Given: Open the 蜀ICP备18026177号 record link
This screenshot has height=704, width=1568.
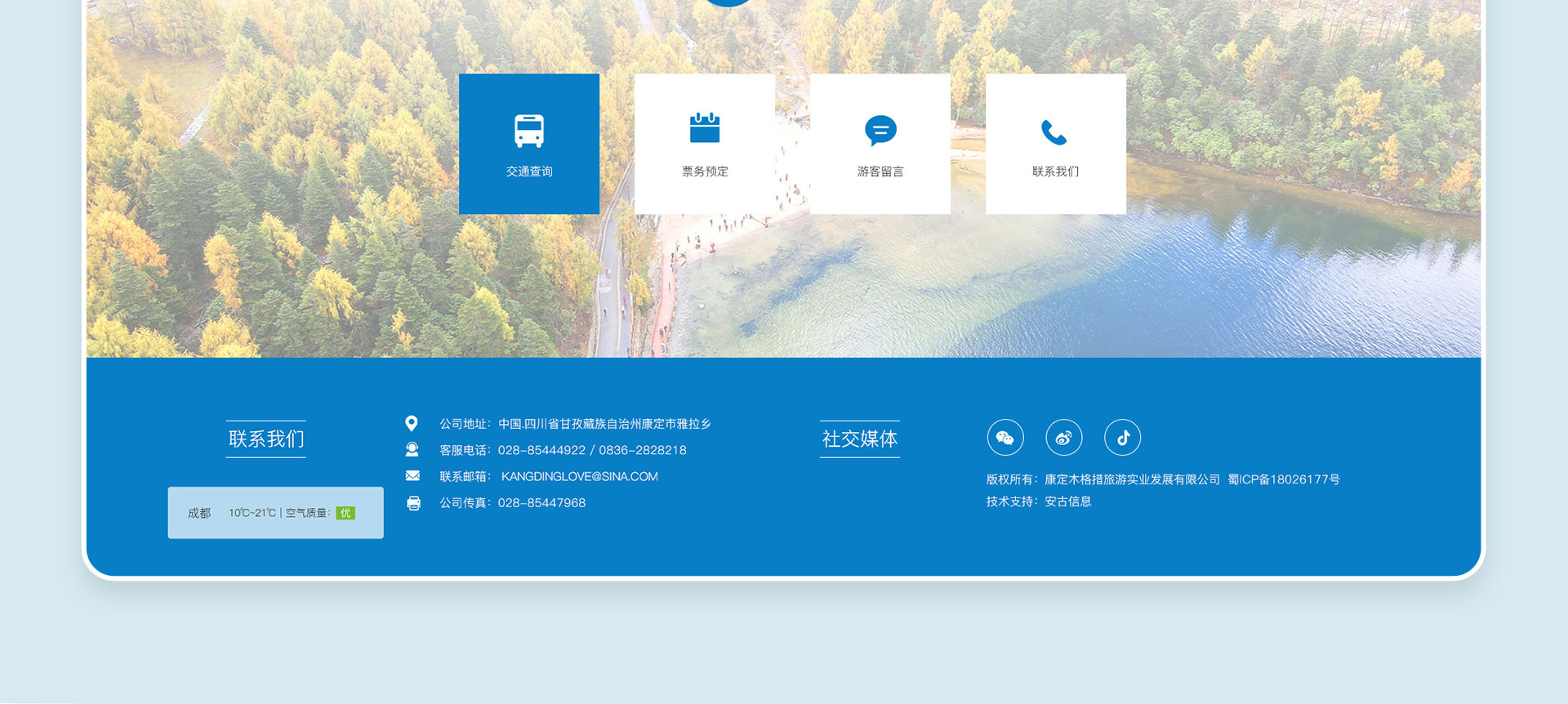Looking at the screenshot, I should click(1284, 479).
